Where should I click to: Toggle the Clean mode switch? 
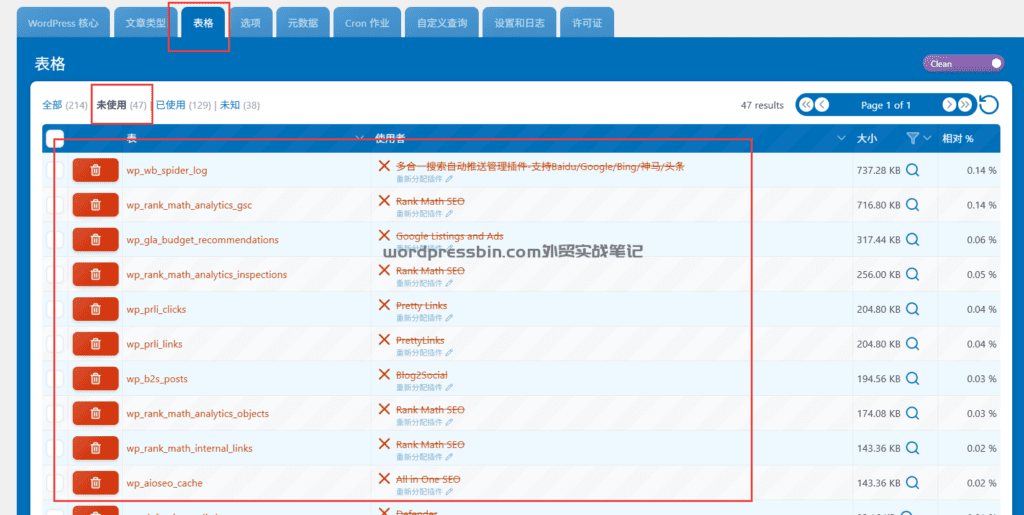(x=963, y=63)
